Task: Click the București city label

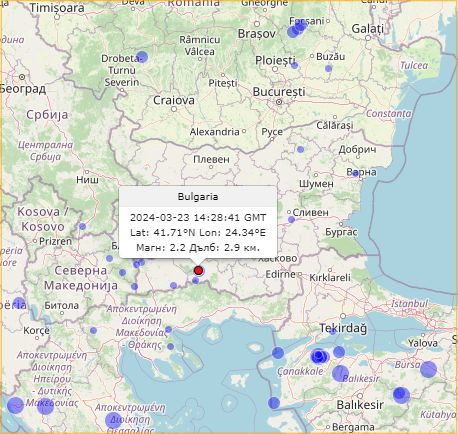Action: (279, 92)
